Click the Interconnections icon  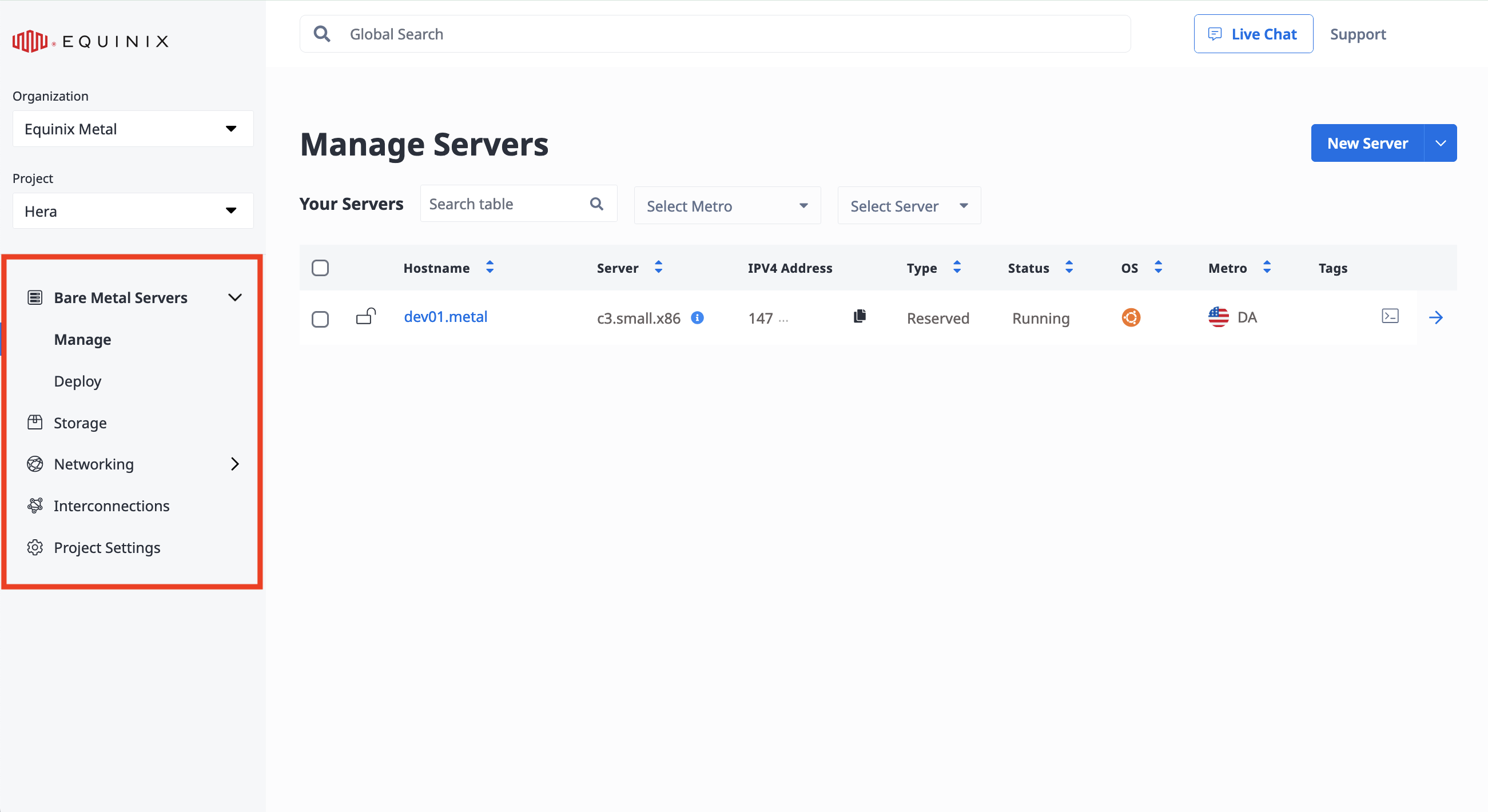(x=35, y=505)
